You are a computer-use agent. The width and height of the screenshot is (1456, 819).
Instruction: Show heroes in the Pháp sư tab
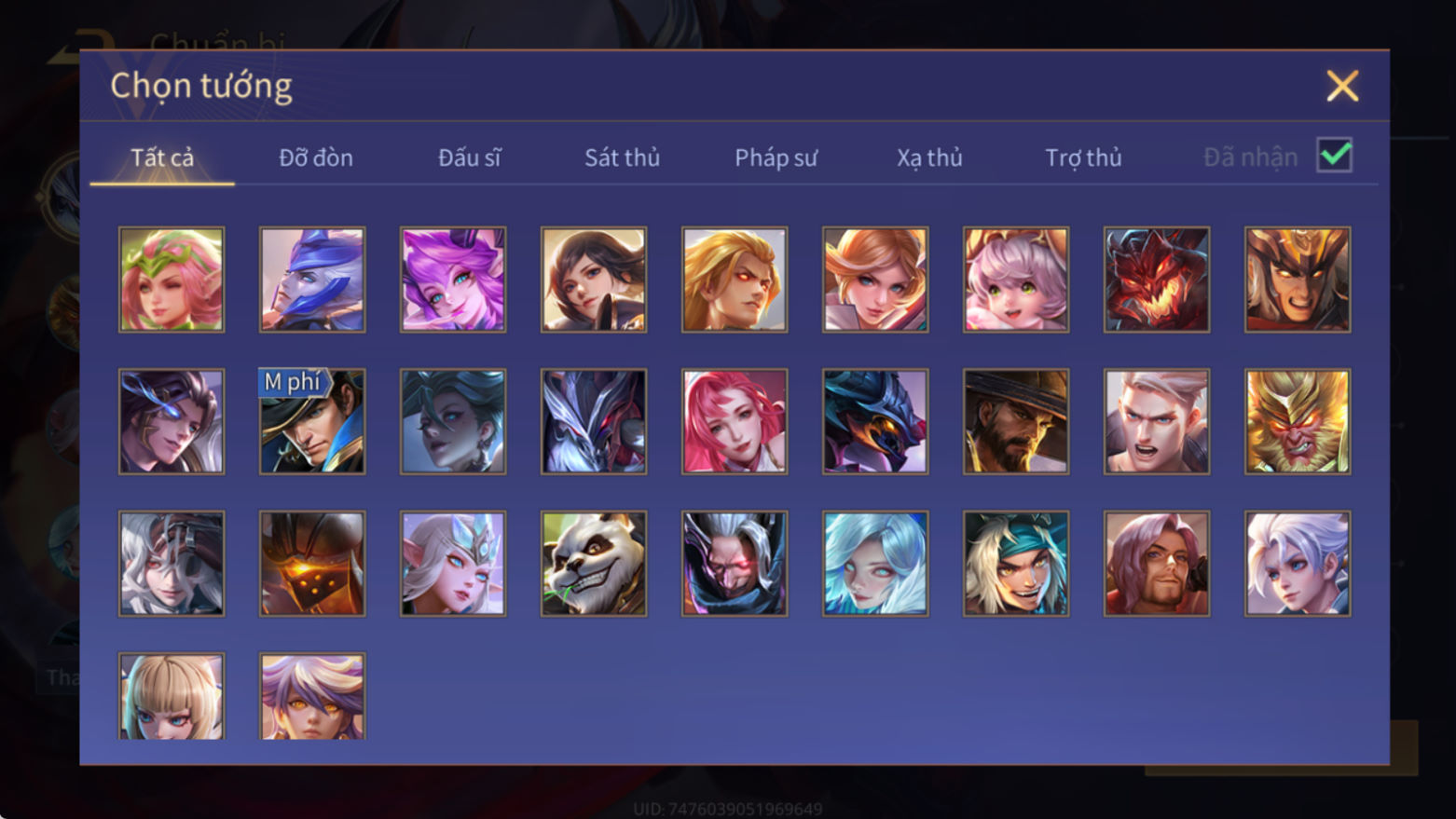click(x=776, y=157)
